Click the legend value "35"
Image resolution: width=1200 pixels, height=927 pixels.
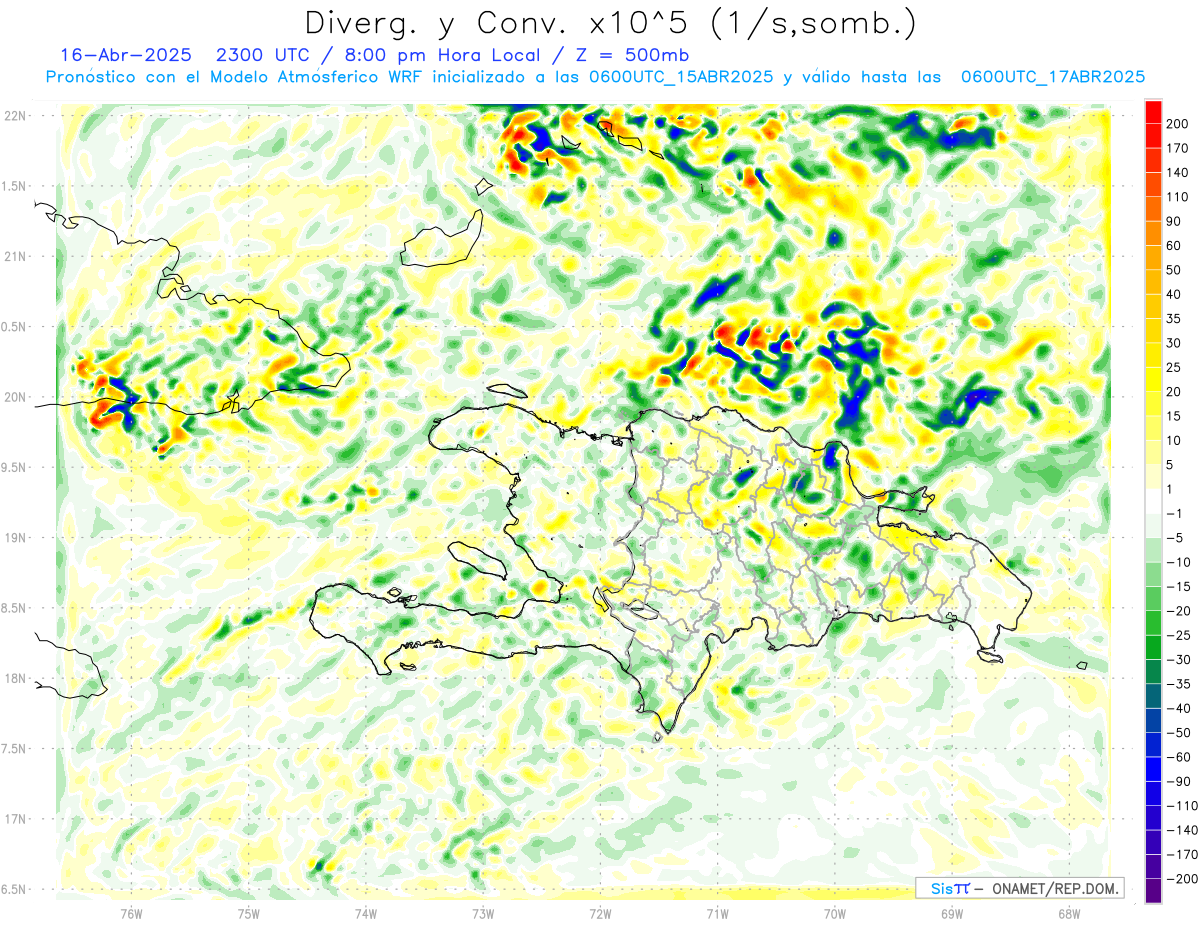point(1174,319)
